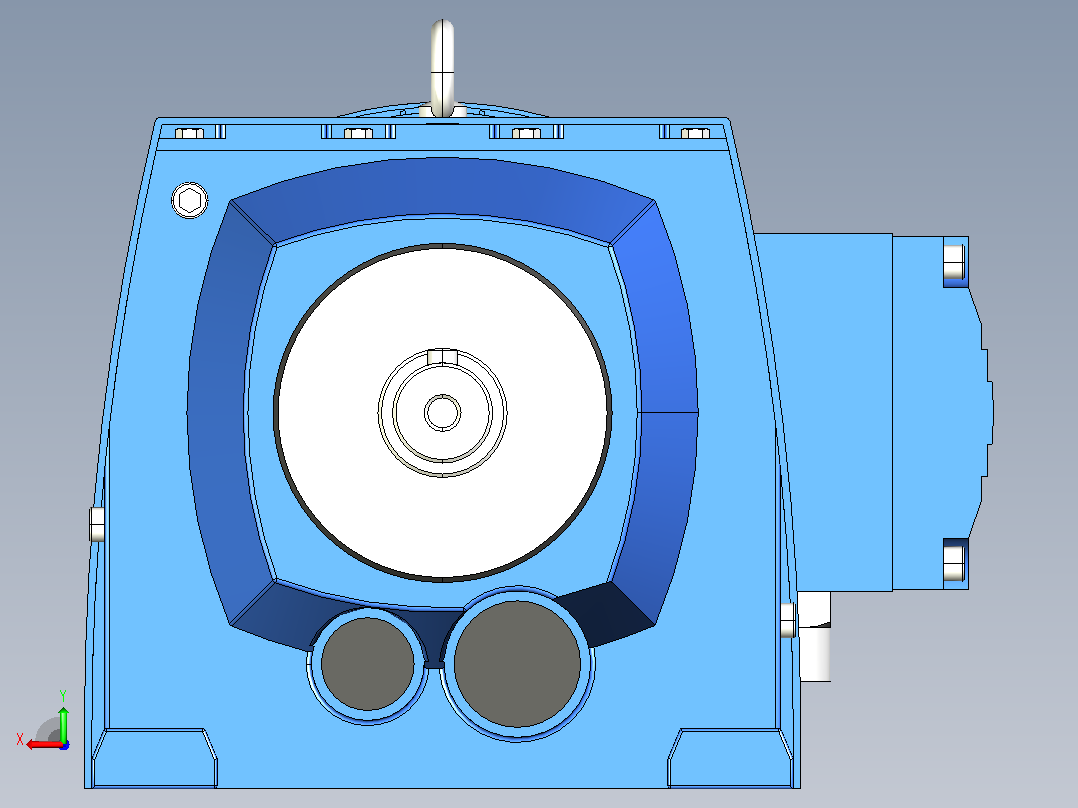
Task: Select the leftmost bolt along the top cover
Action: pyautogui.click(x=189, y=133)
